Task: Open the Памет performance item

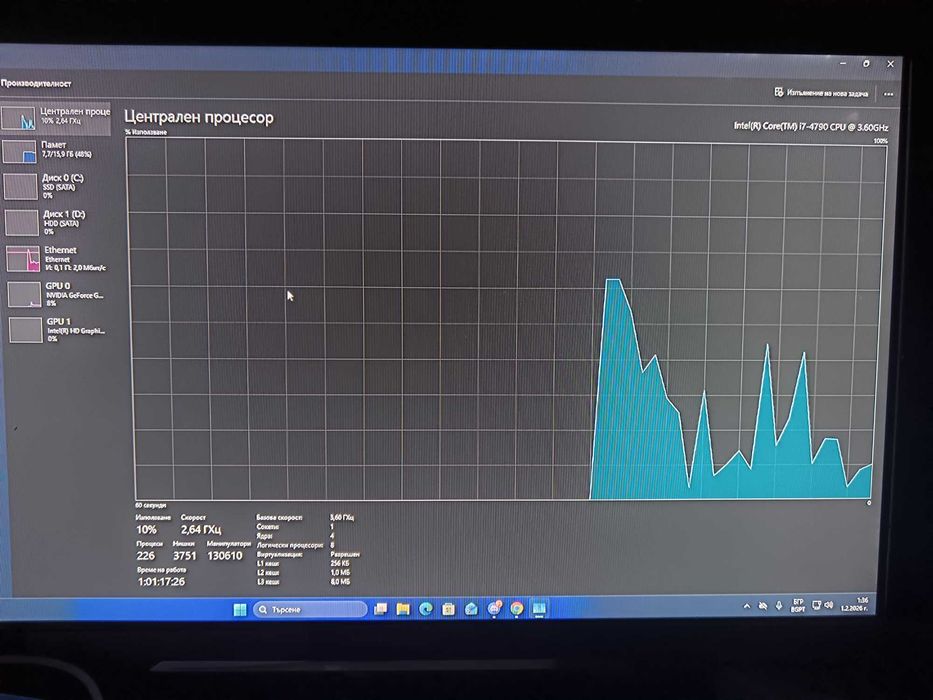Action: point(56,151)
